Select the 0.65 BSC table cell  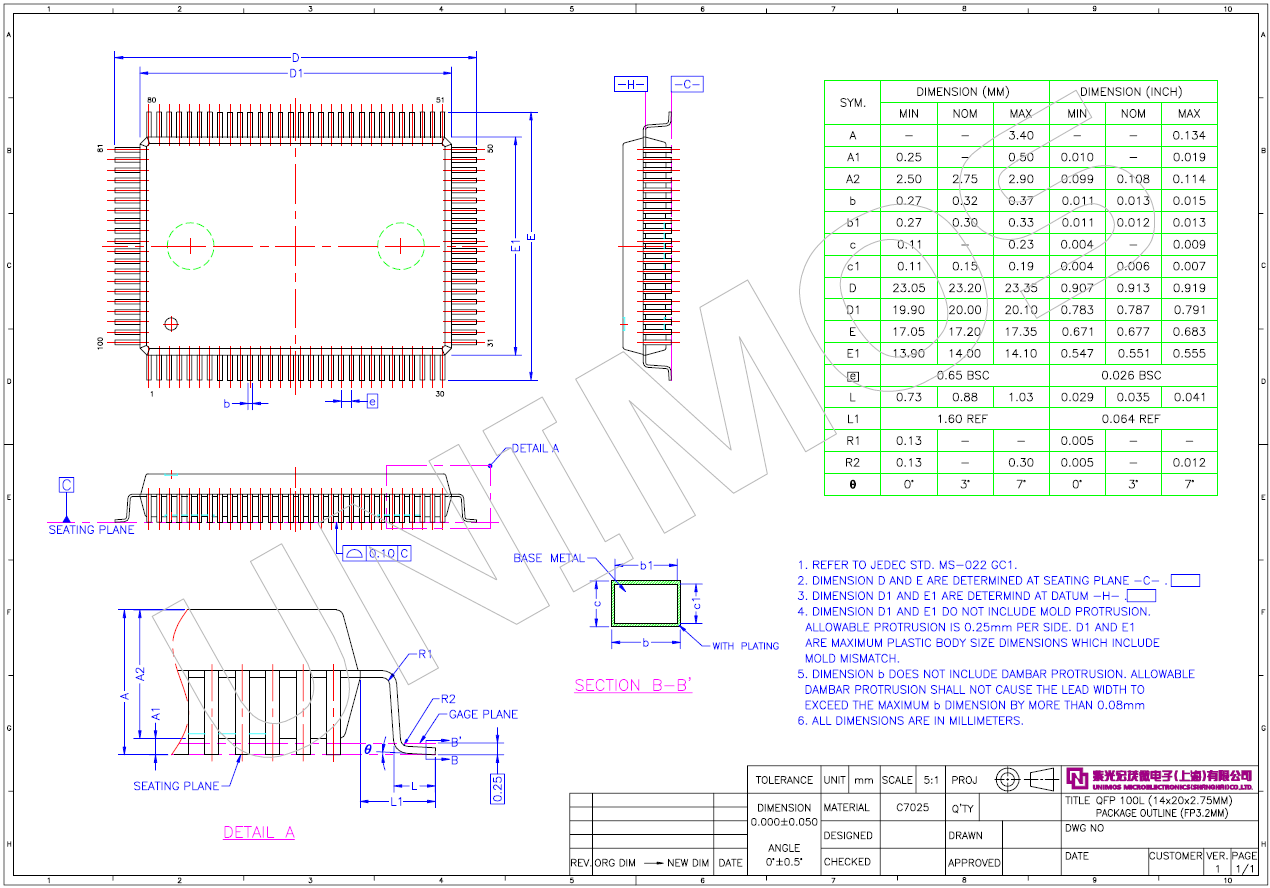(963, 375)
